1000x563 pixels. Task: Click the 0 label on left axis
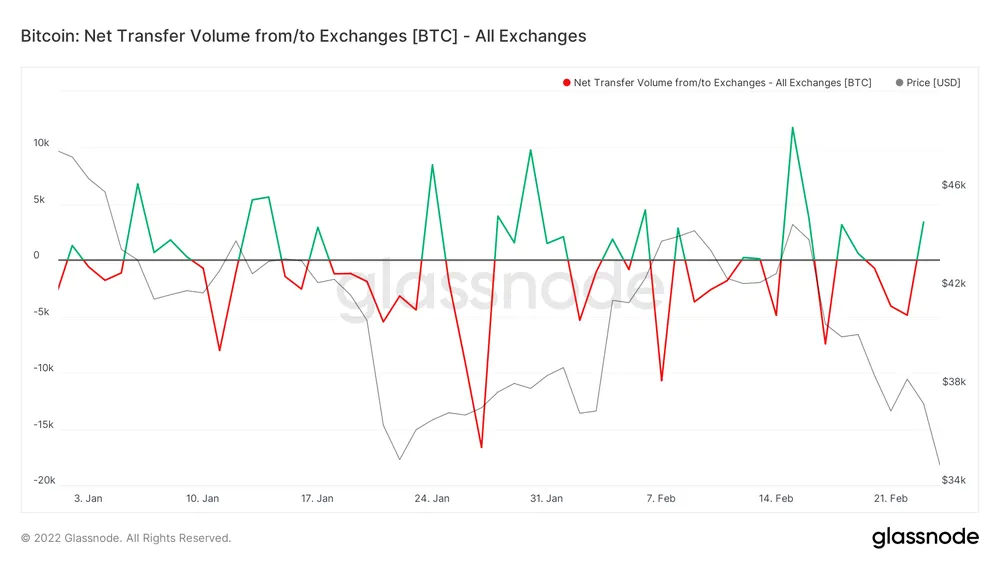tap(37, 256)
